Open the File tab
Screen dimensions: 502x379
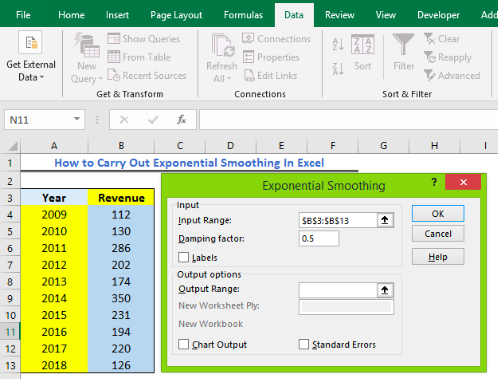(23, 15)
